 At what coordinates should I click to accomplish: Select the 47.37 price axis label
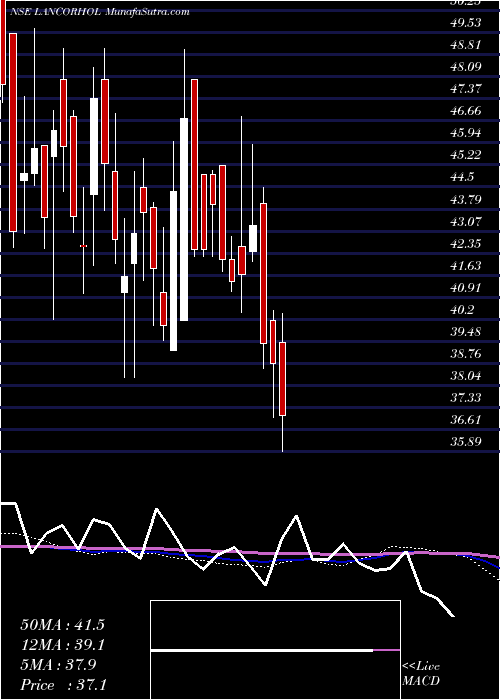coord(467,88)
